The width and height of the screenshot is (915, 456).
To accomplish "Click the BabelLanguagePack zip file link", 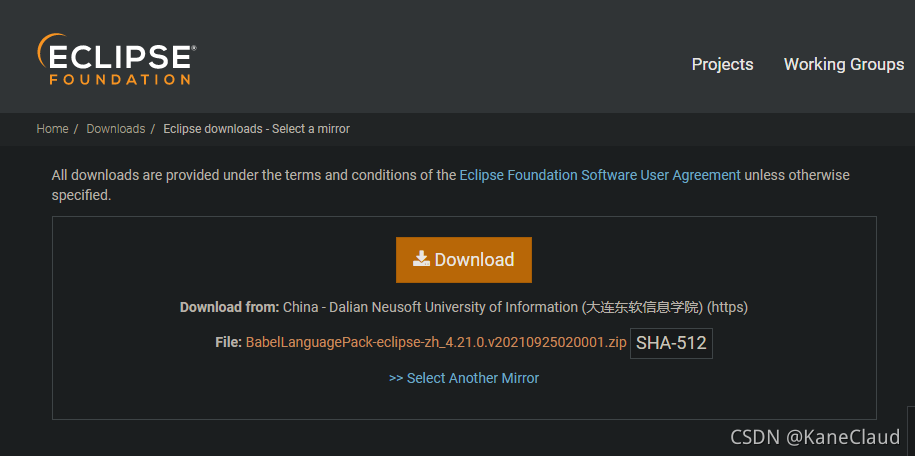I will [x=436, y=342].
